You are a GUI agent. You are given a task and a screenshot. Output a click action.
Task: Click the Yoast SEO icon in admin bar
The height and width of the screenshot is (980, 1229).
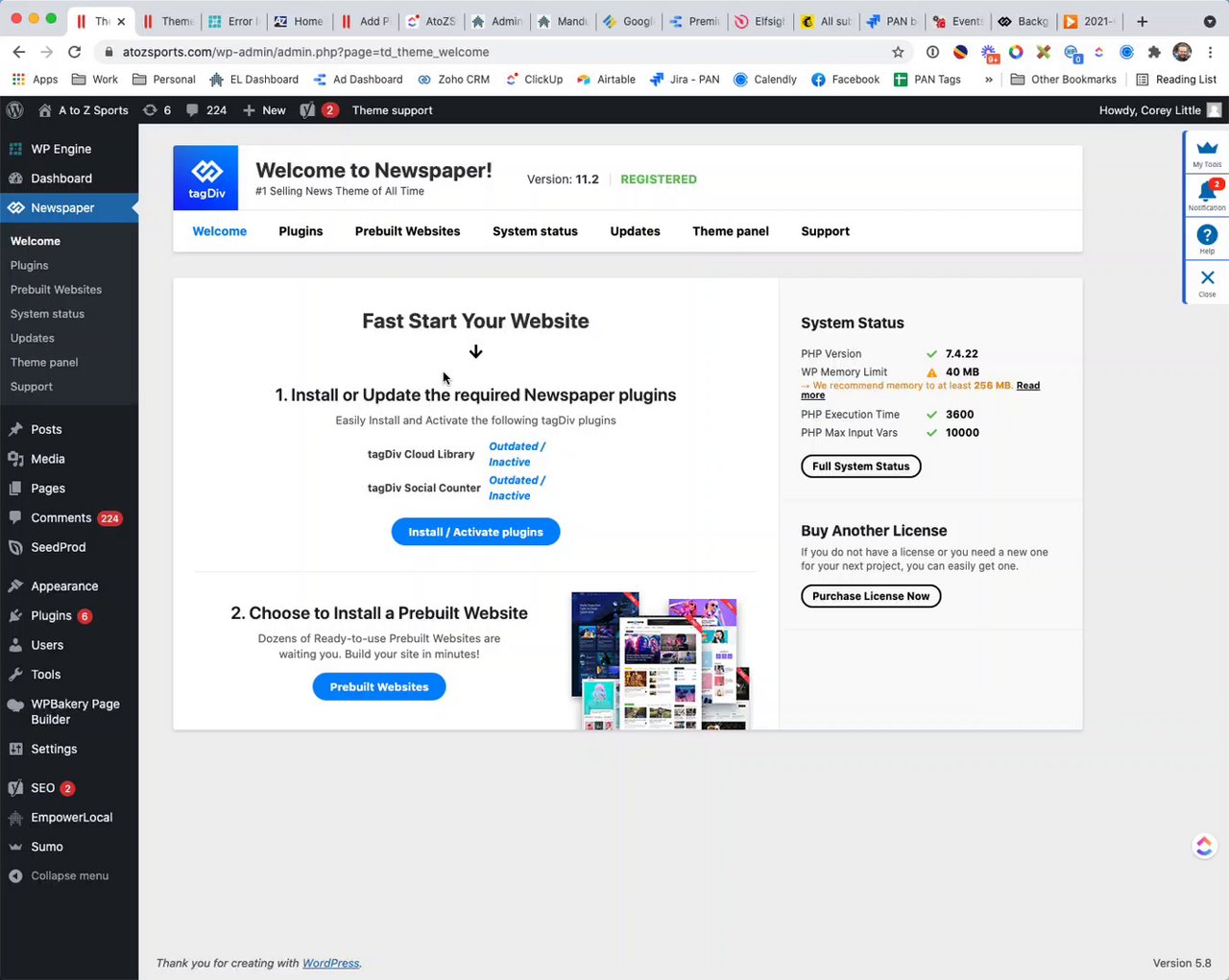point(307,110)
